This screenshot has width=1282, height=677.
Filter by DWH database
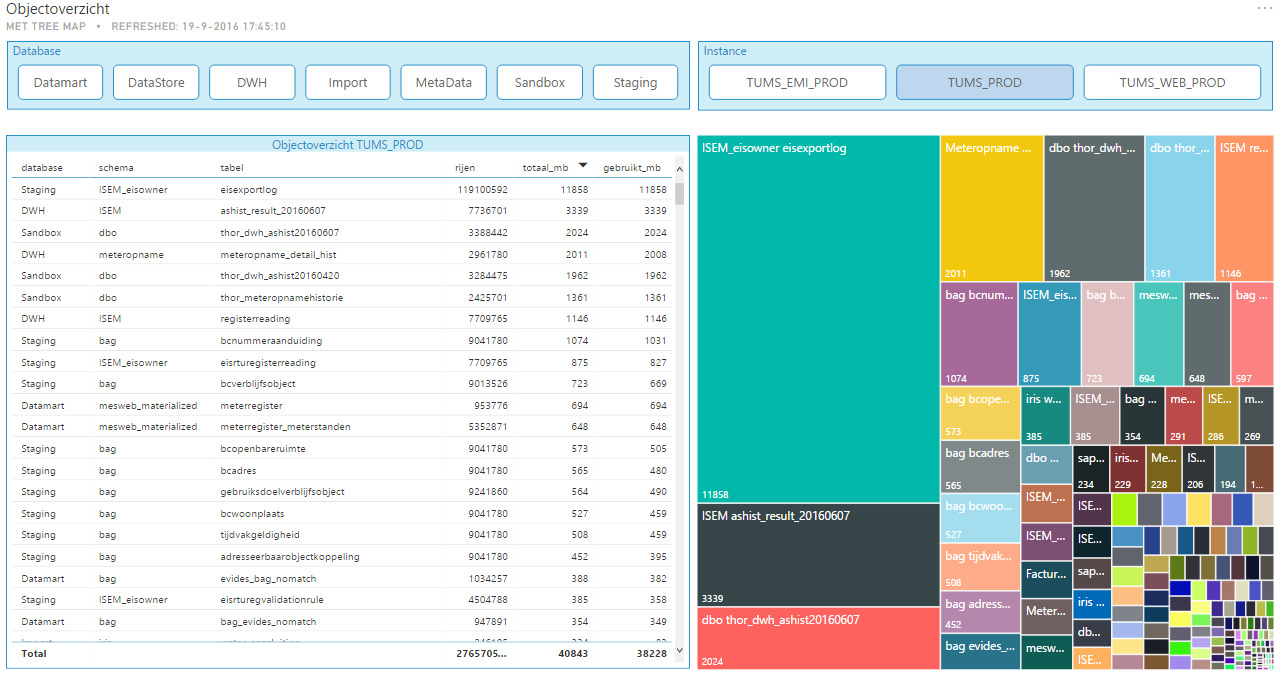(252, 83)
